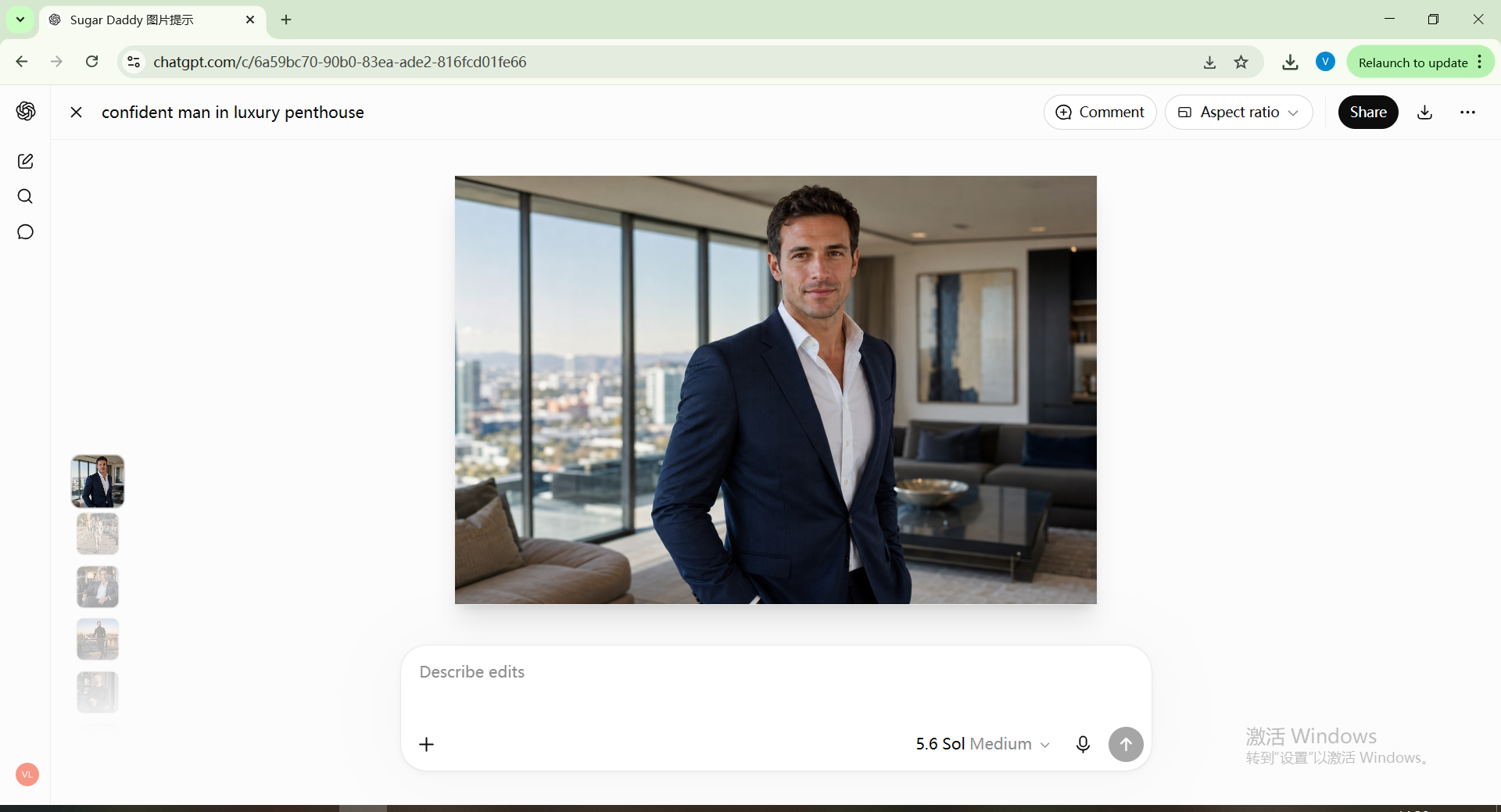Viewport: 1501px width, 812px height.
Task: Click the Share button
Action: (x=1368, y=113)
